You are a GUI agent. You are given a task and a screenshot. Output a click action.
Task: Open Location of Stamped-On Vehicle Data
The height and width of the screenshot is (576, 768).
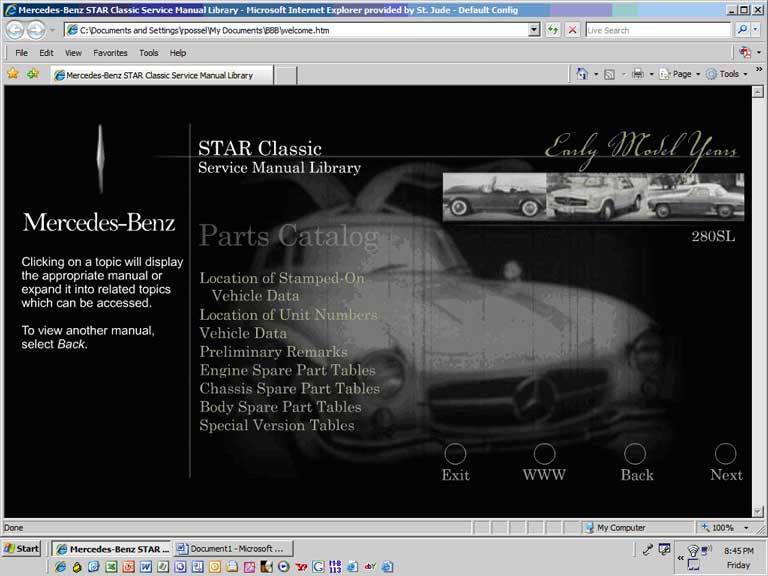(282, 287)
